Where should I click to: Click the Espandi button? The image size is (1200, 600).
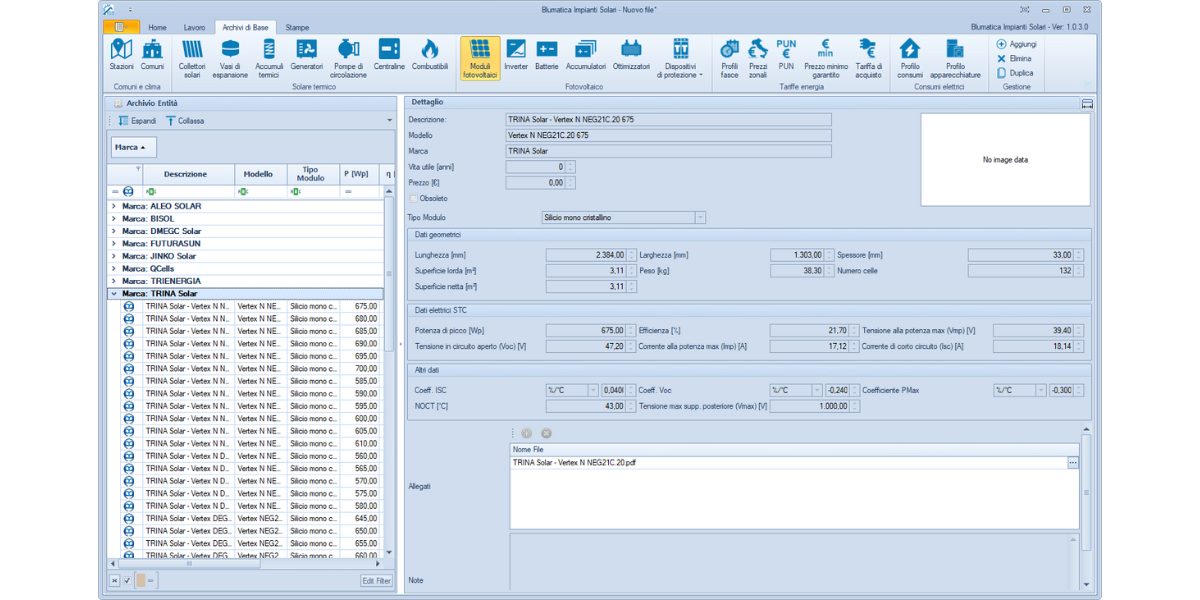pos(137,121)
